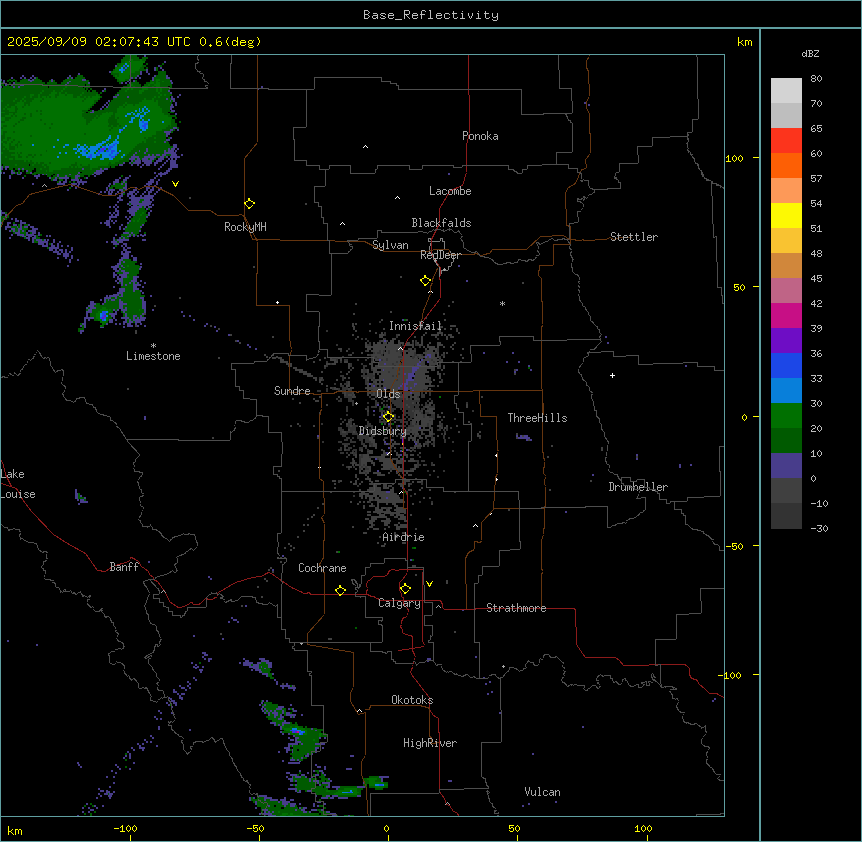Click the HighRiver label
Viewport: 862px width, 842px height.
tap(430, 743)
